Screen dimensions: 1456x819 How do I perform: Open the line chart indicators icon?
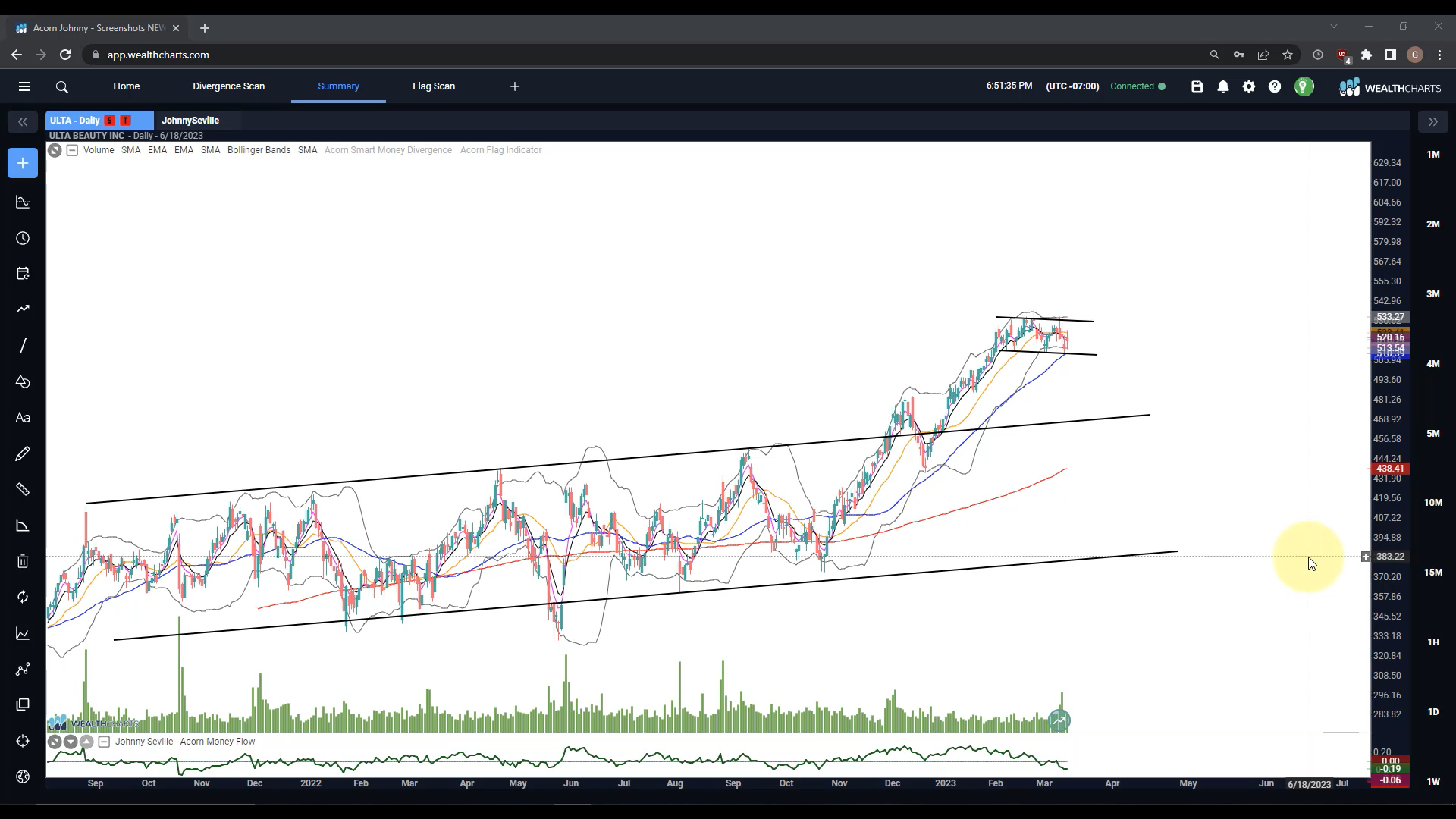23,634
